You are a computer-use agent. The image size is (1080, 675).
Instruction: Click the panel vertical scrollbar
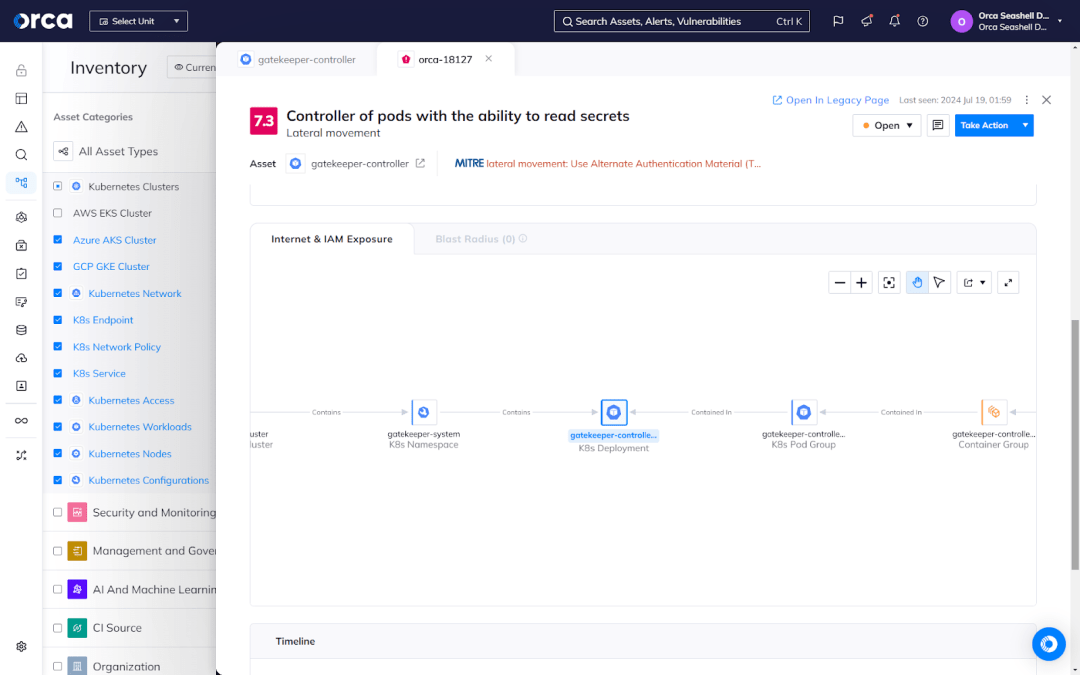[x=1074, y=444]
